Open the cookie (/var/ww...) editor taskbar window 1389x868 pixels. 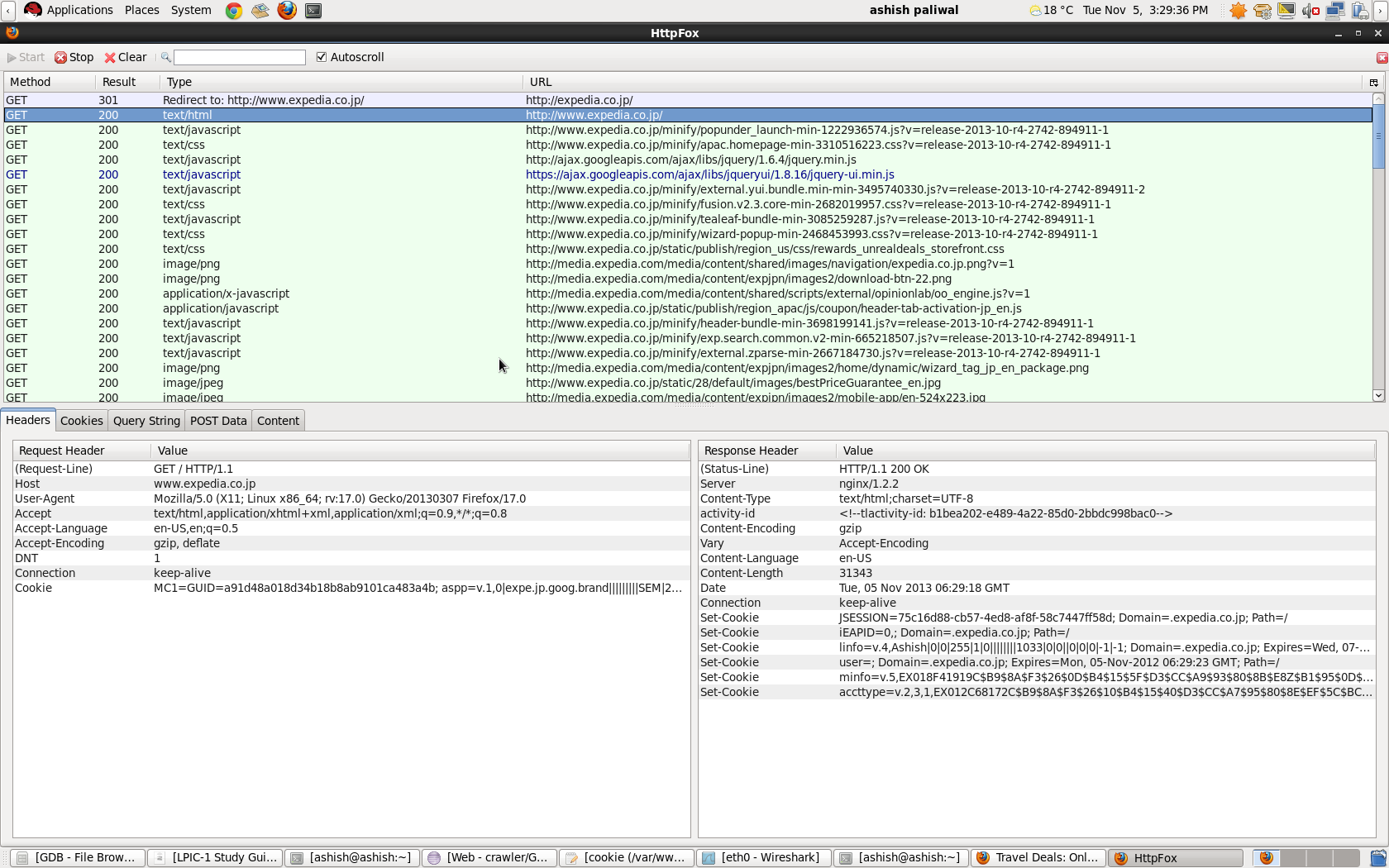tap(627, 858)
